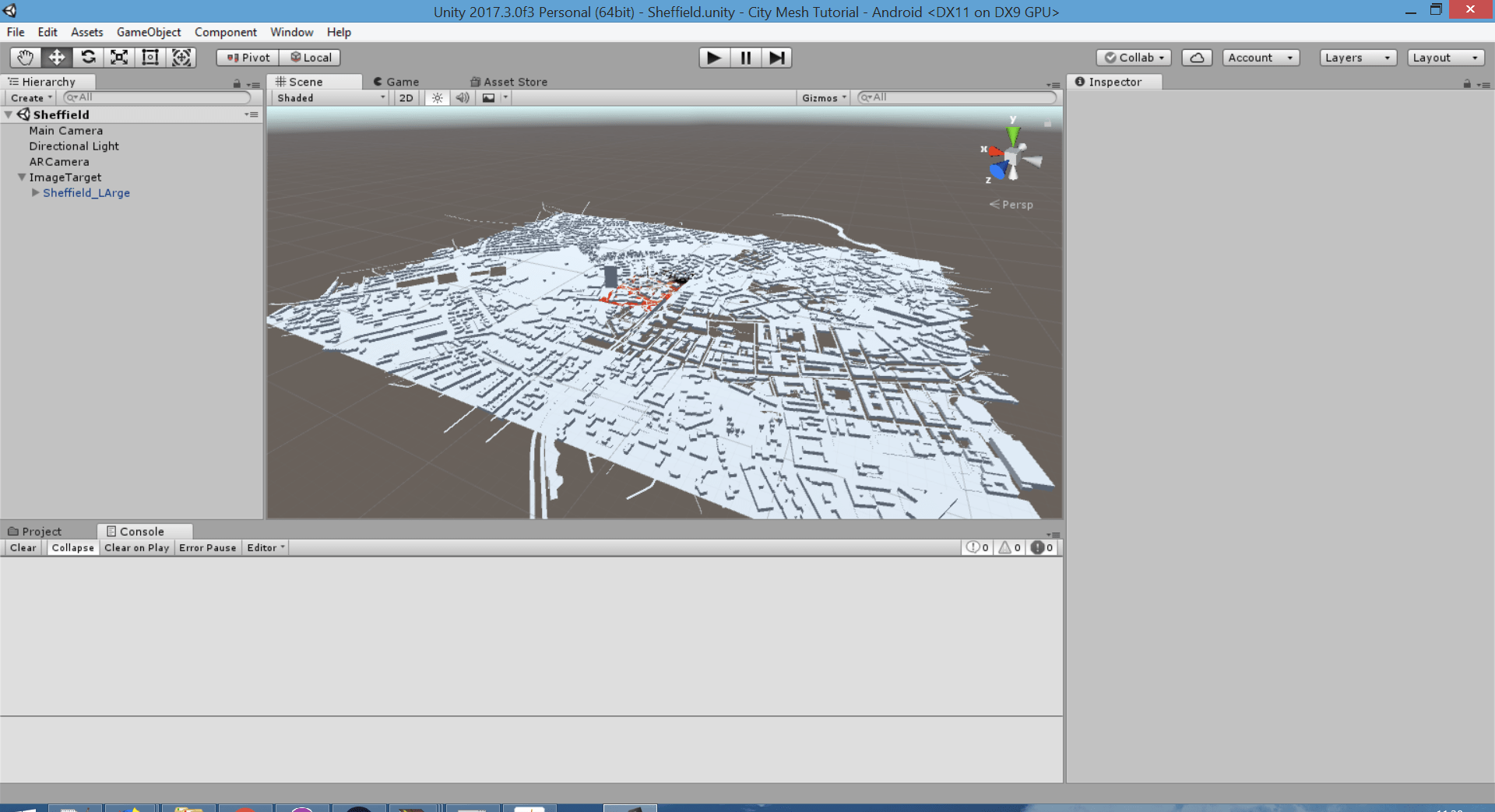Screen dimensions: 1495x812
Task: Select the Move tool
Action: pos(57,58)
